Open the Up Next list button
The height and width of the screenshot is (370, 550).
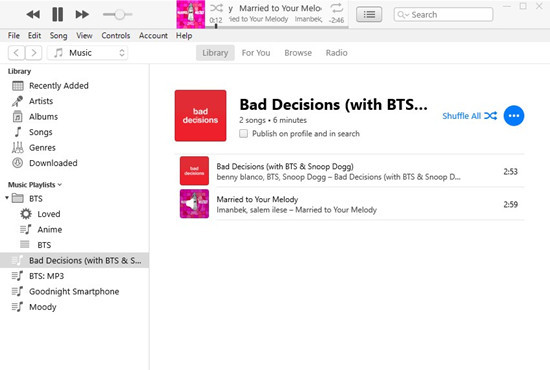point(369,14)
